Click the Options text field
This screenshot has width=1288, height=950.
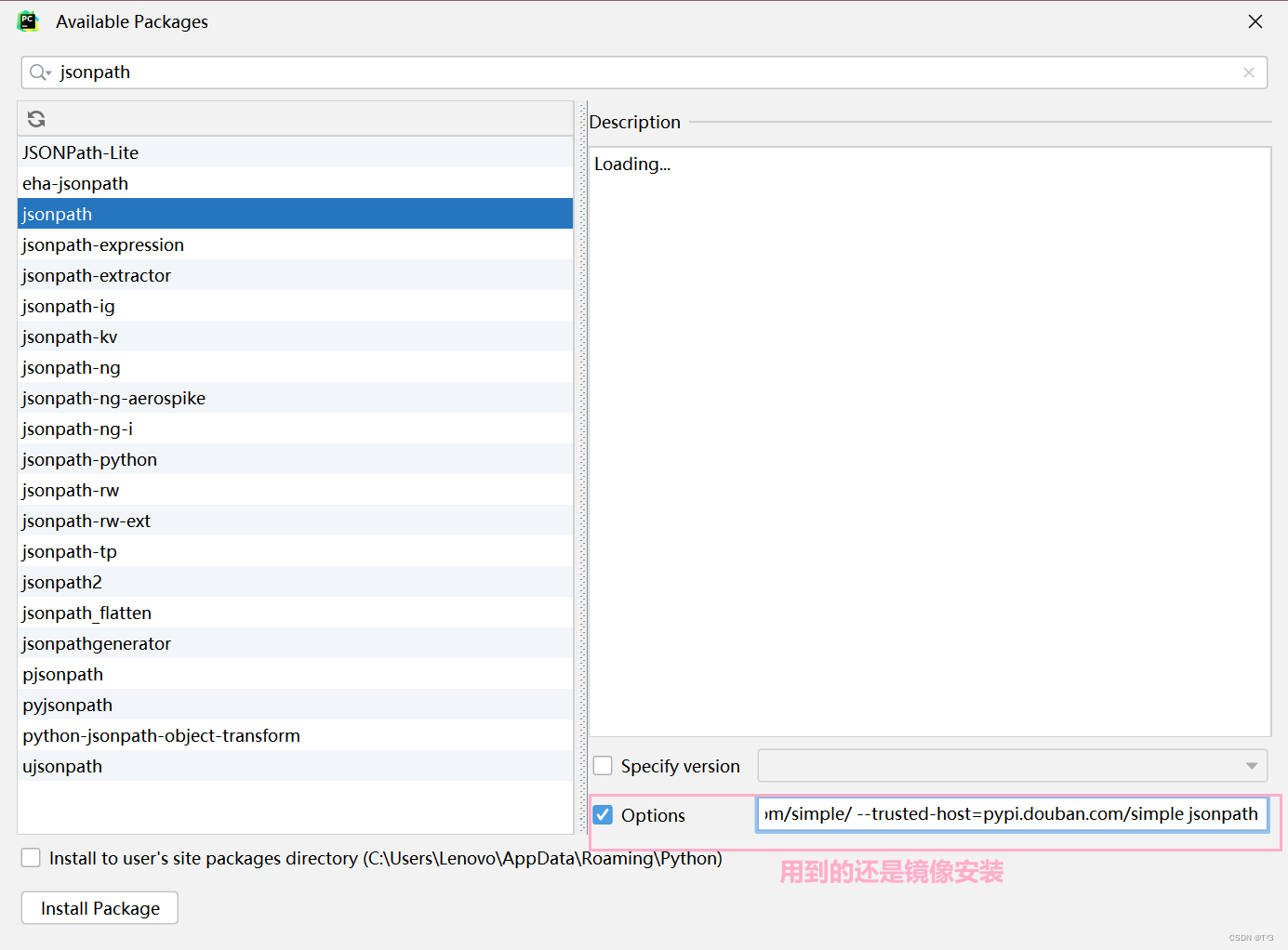pyautogui.click(x=1013, y=814)
